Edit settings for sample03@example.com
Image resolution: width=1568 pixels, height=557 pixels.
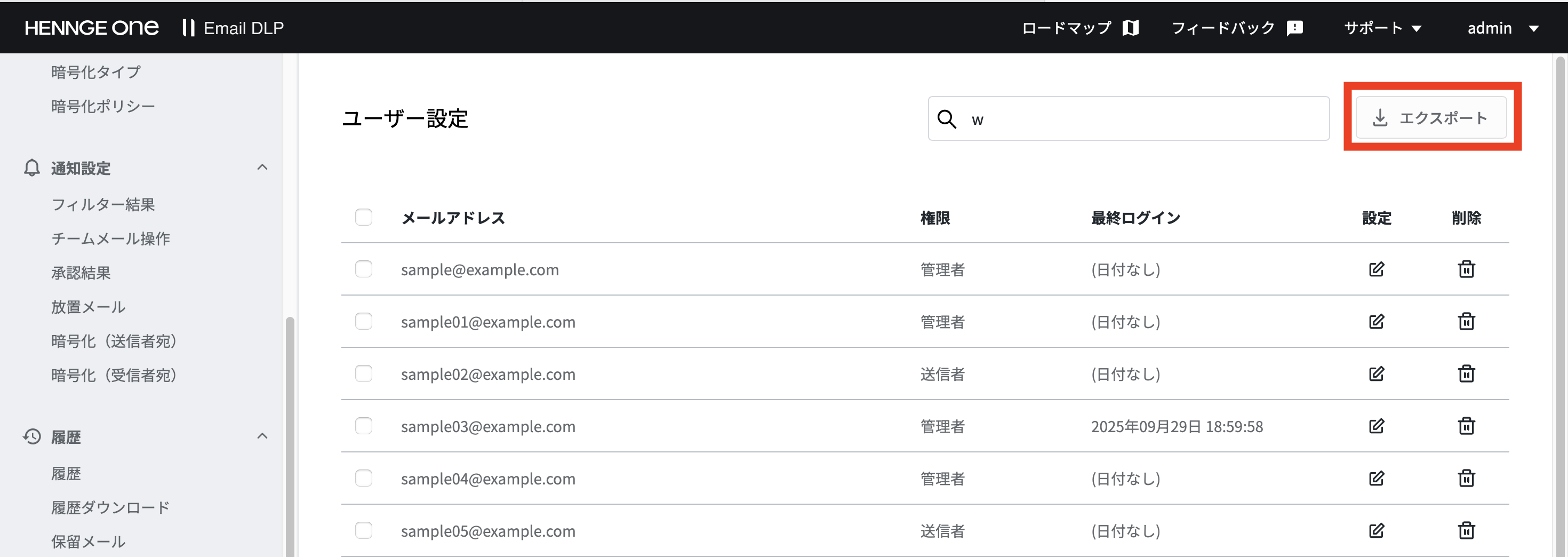coord(1376,426)
